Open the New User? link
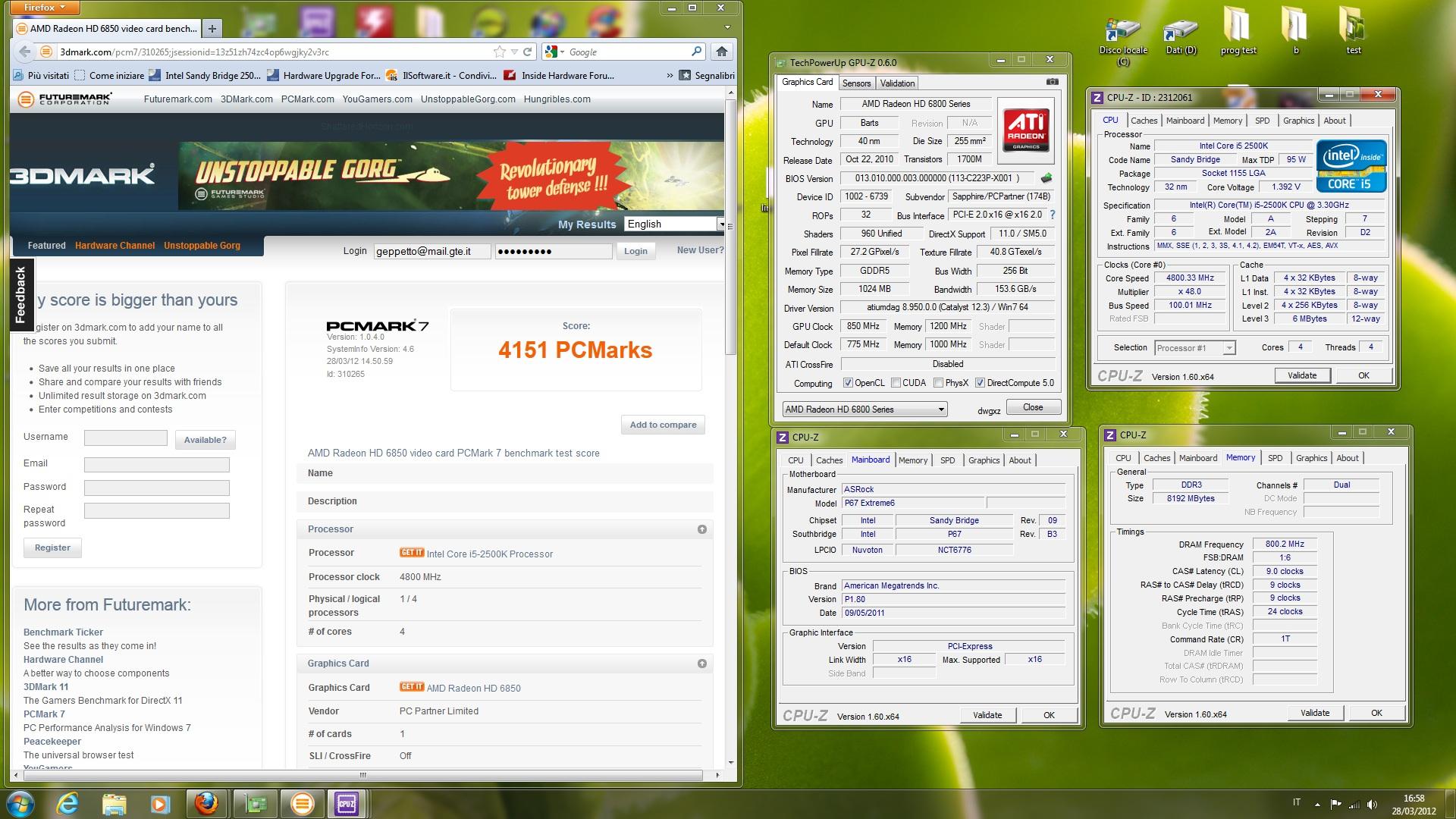The image size is (1456, 819). [700, 250]
